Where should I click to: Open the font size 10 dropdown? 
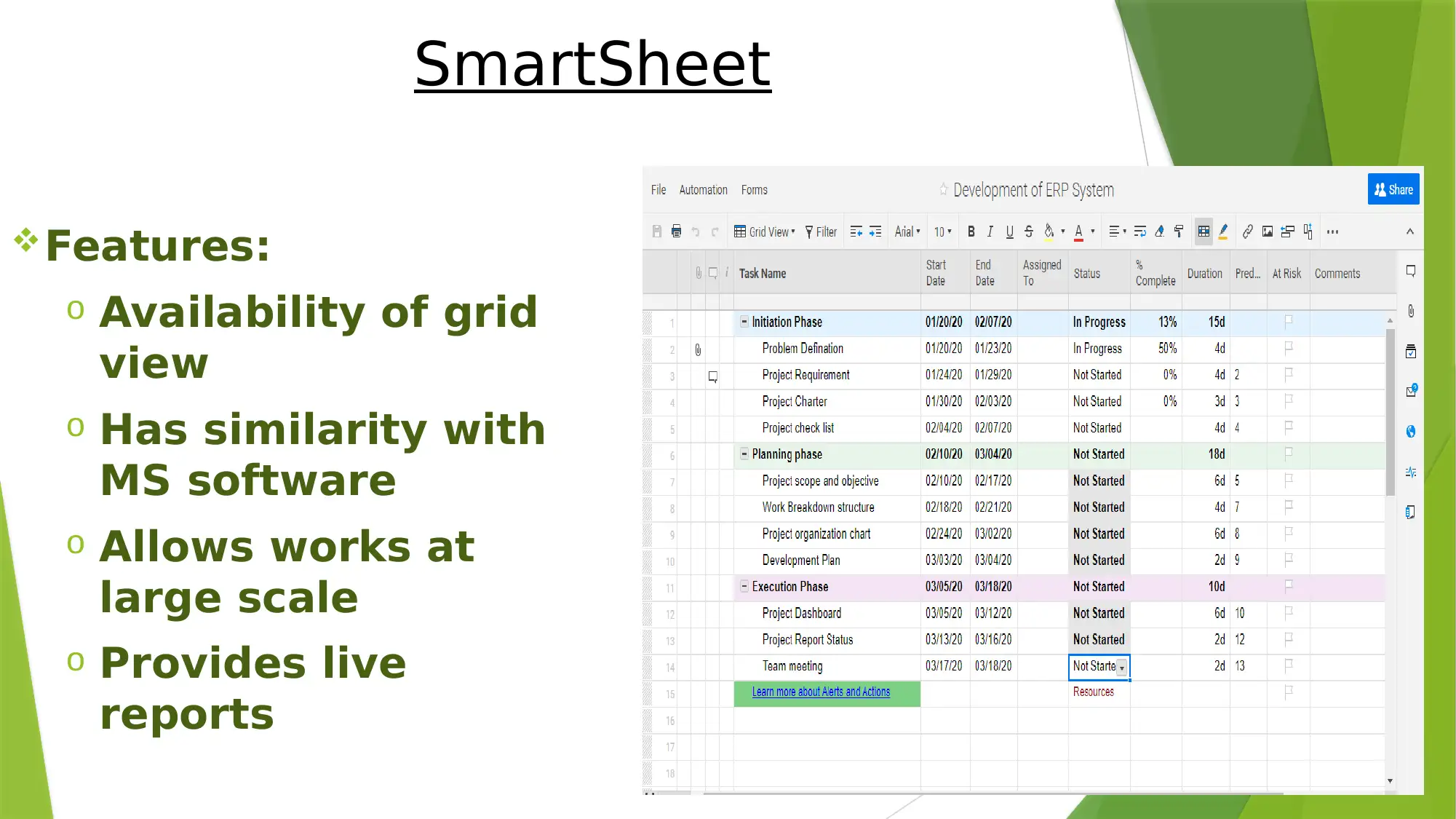coord(943,232)
